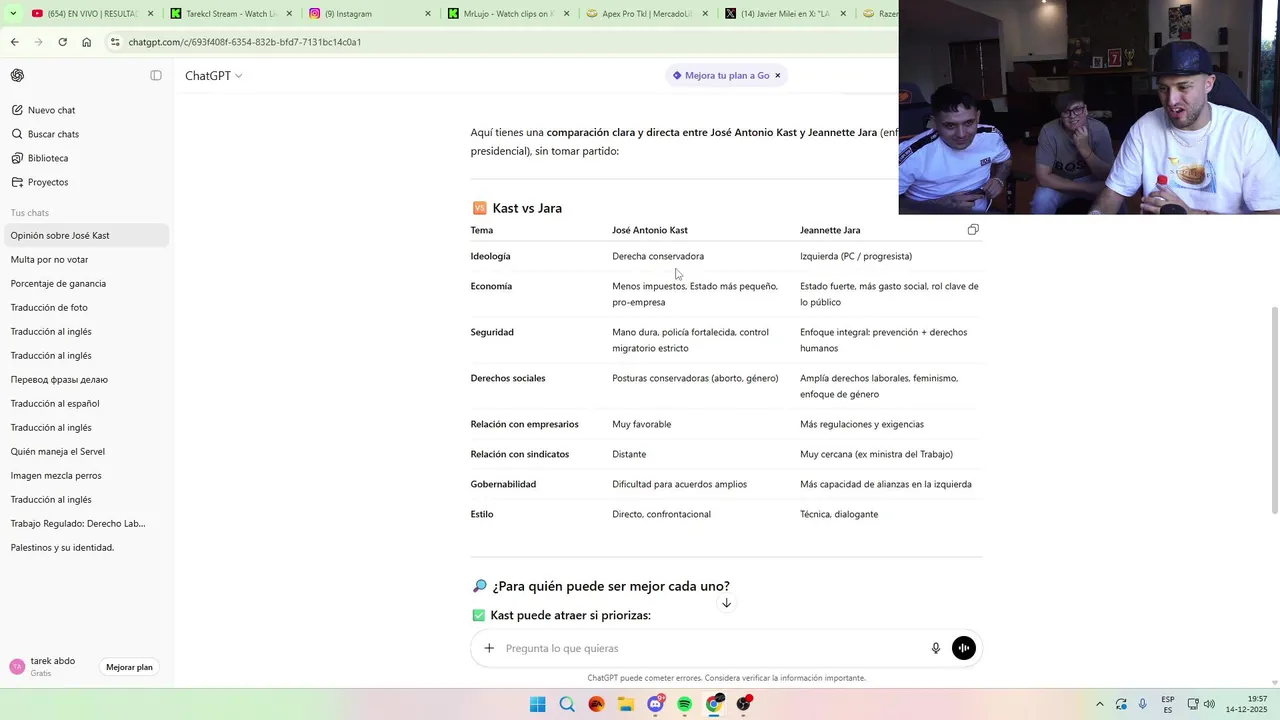
Task: Go back in browser history
Action: 14,42
